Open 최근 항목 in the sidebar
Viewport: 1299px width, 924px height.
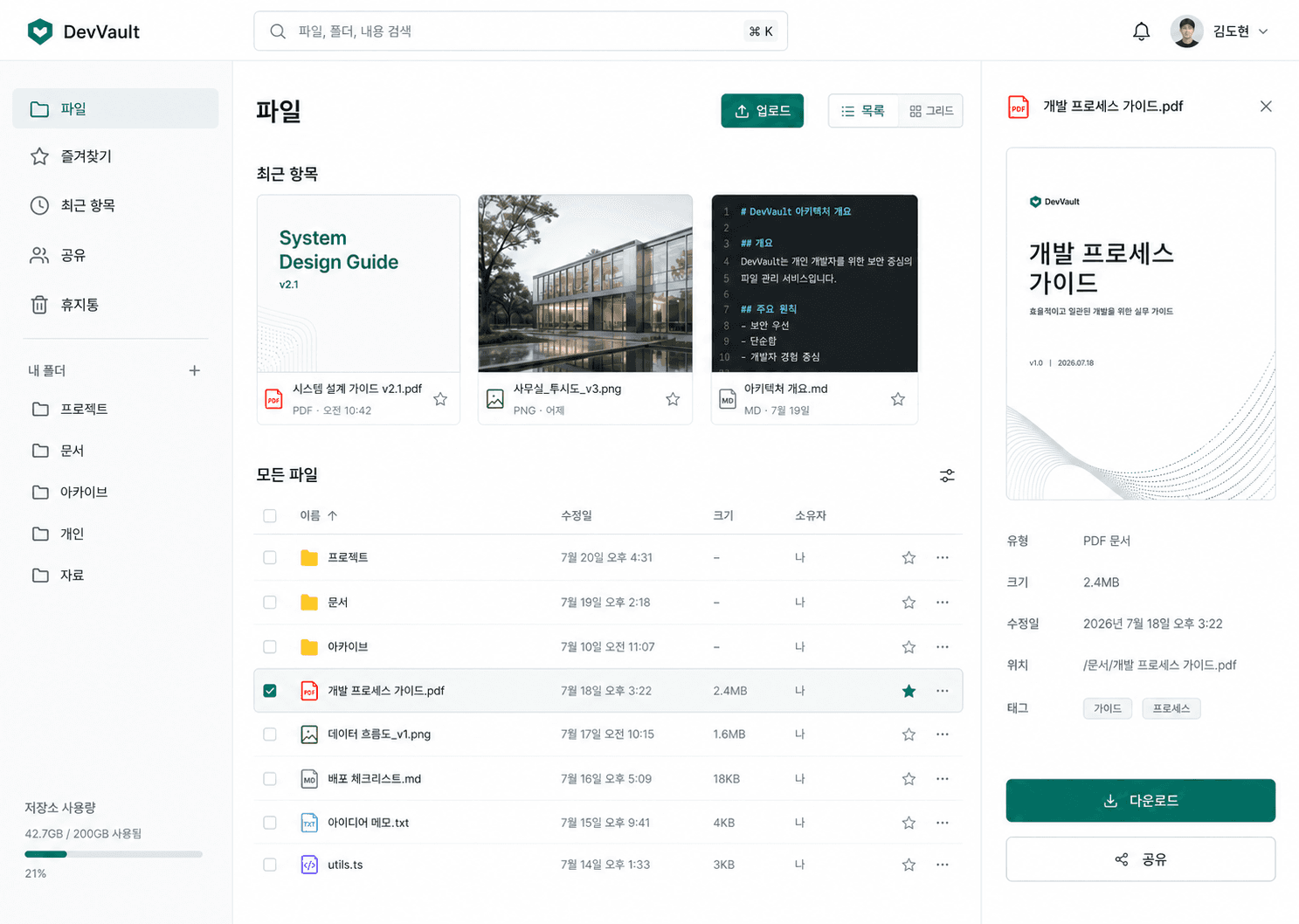click(115, 205)
